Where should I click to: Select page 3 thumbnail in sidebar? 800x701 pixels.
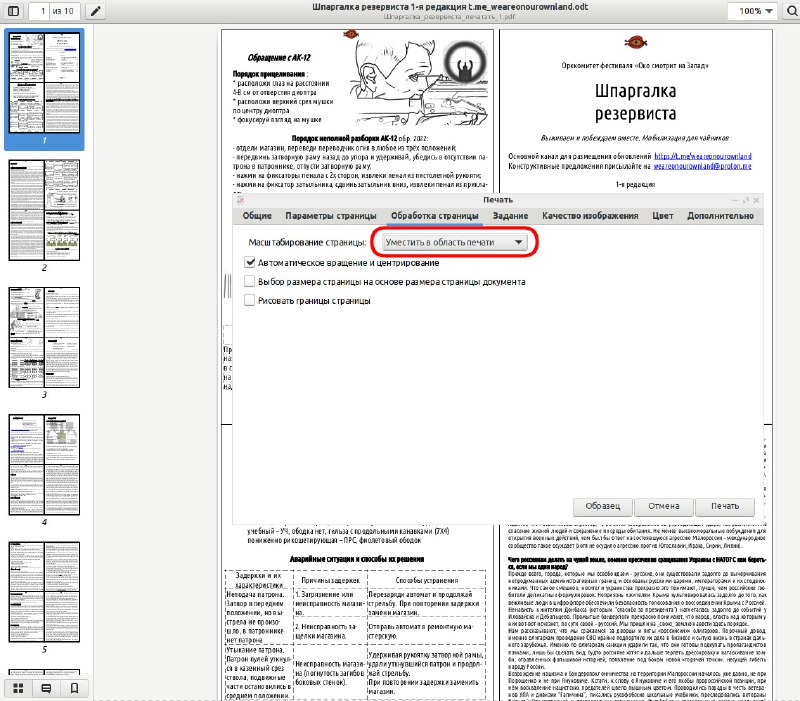click(44, 337)
